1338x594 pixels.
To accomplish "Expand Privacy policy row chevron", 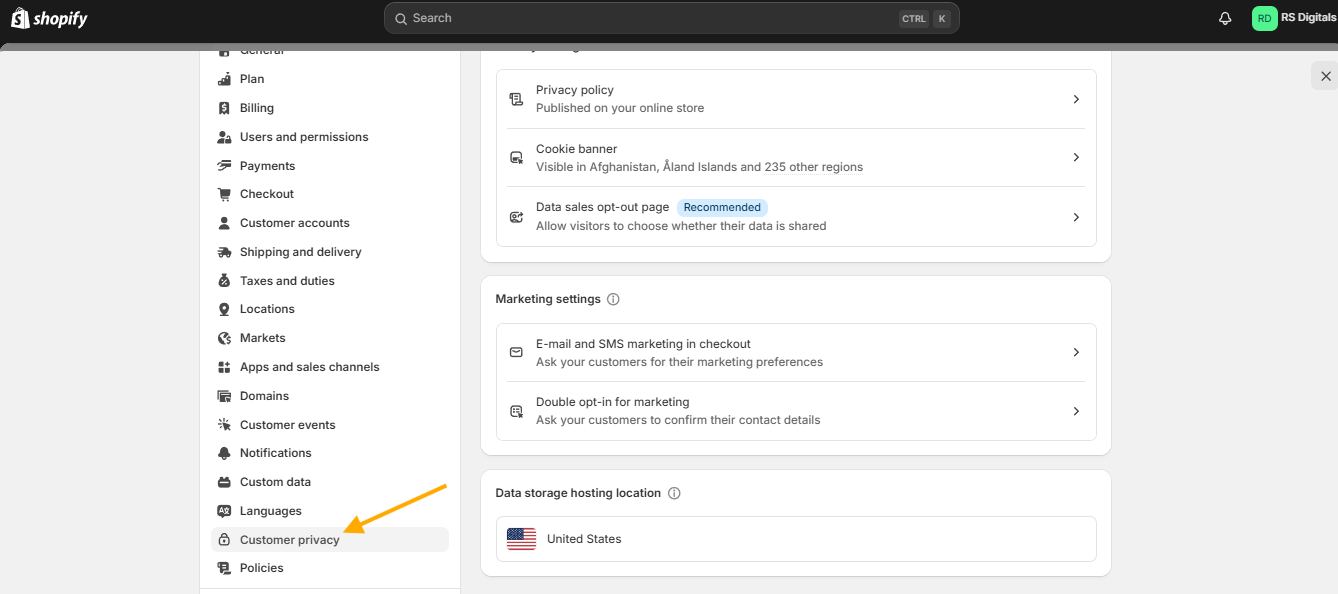I will (1076, 99).
